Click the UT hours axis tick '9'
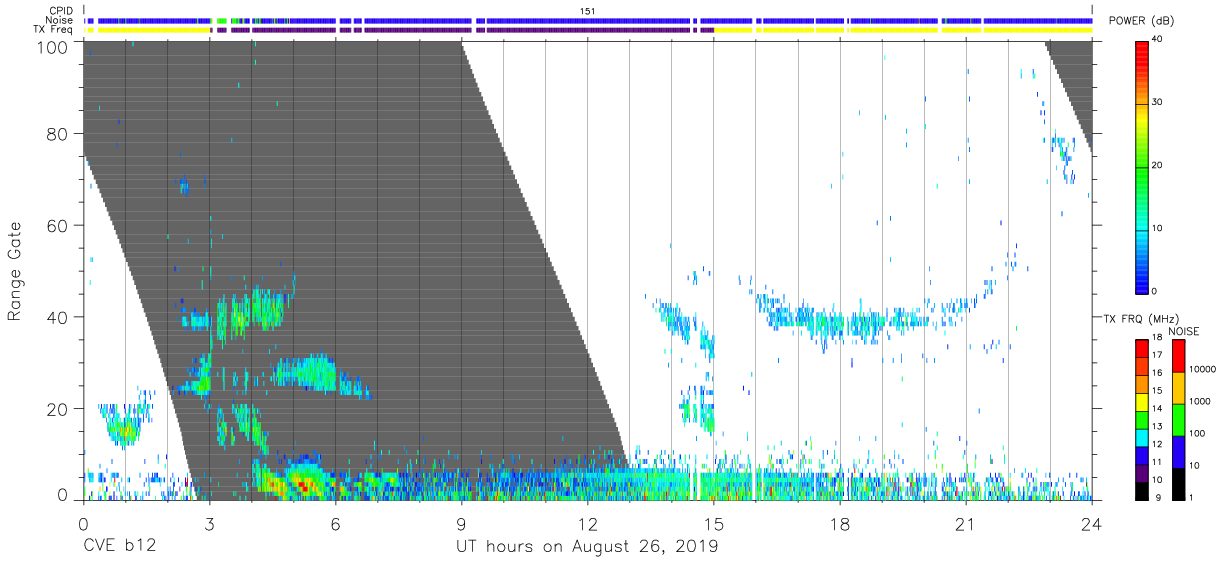Image resolution: width=1228 pixels, height=567 pixels. [x=462, y=524]
